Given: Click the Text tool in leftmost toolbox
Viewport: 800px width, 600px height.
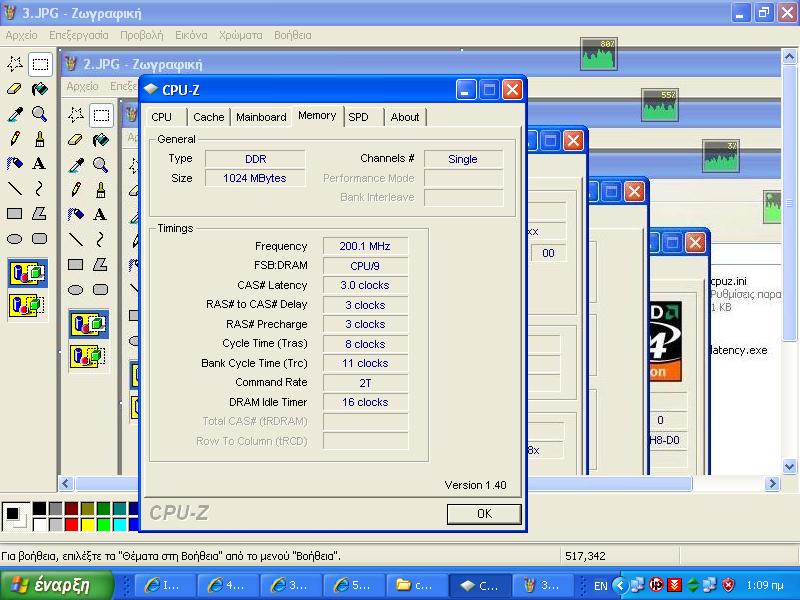Looking at the screenshot, I should pos(39,163).
